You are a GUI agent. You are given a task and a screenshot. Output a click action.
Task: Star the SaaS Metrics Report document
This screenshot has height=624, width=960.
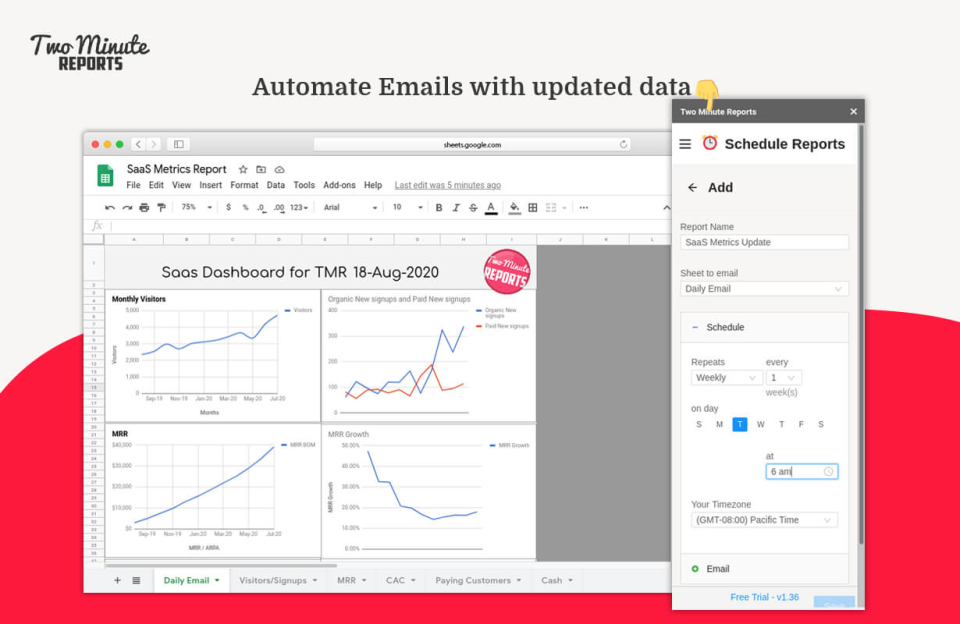[243, 170]
